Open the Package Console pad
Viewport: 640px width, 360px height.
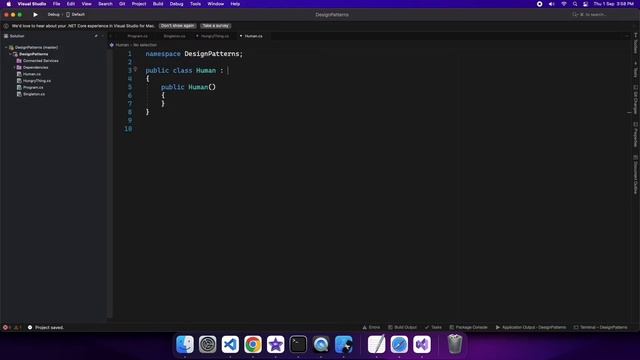tap(468, 327)
